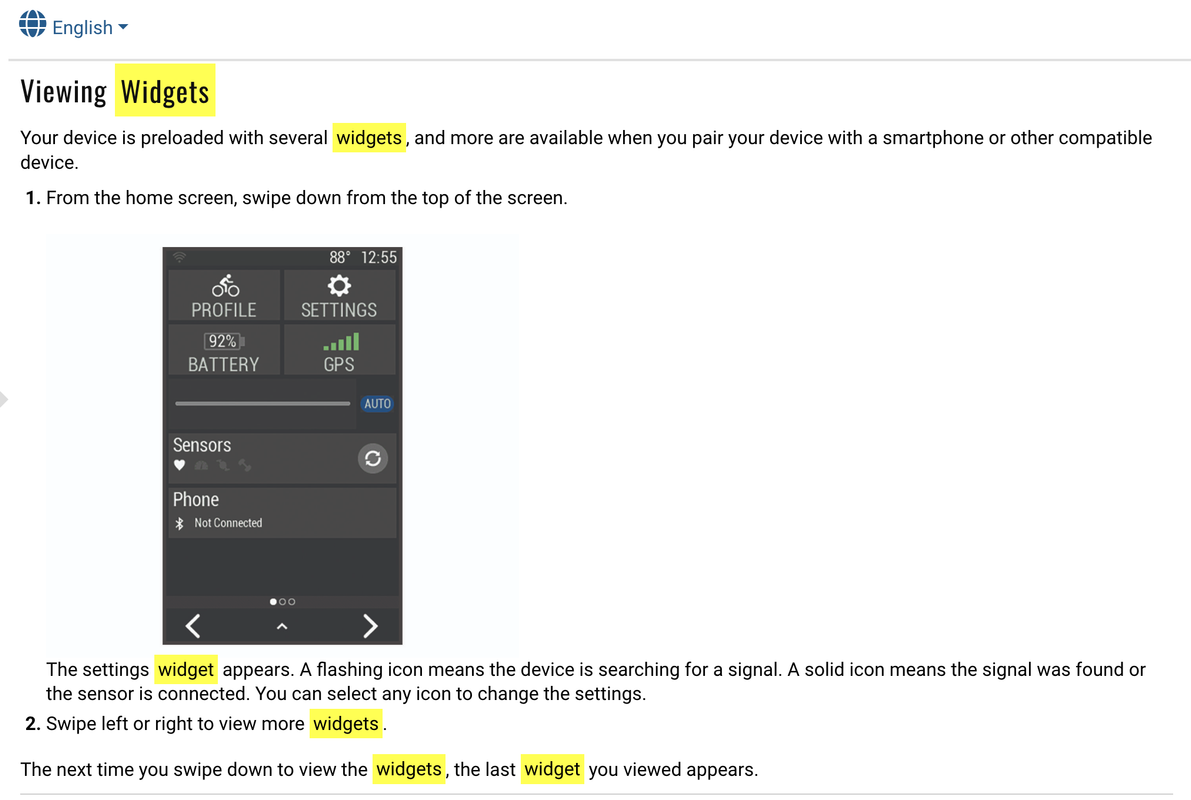Click the Bluetooth icon under Phone

point(179,523)
